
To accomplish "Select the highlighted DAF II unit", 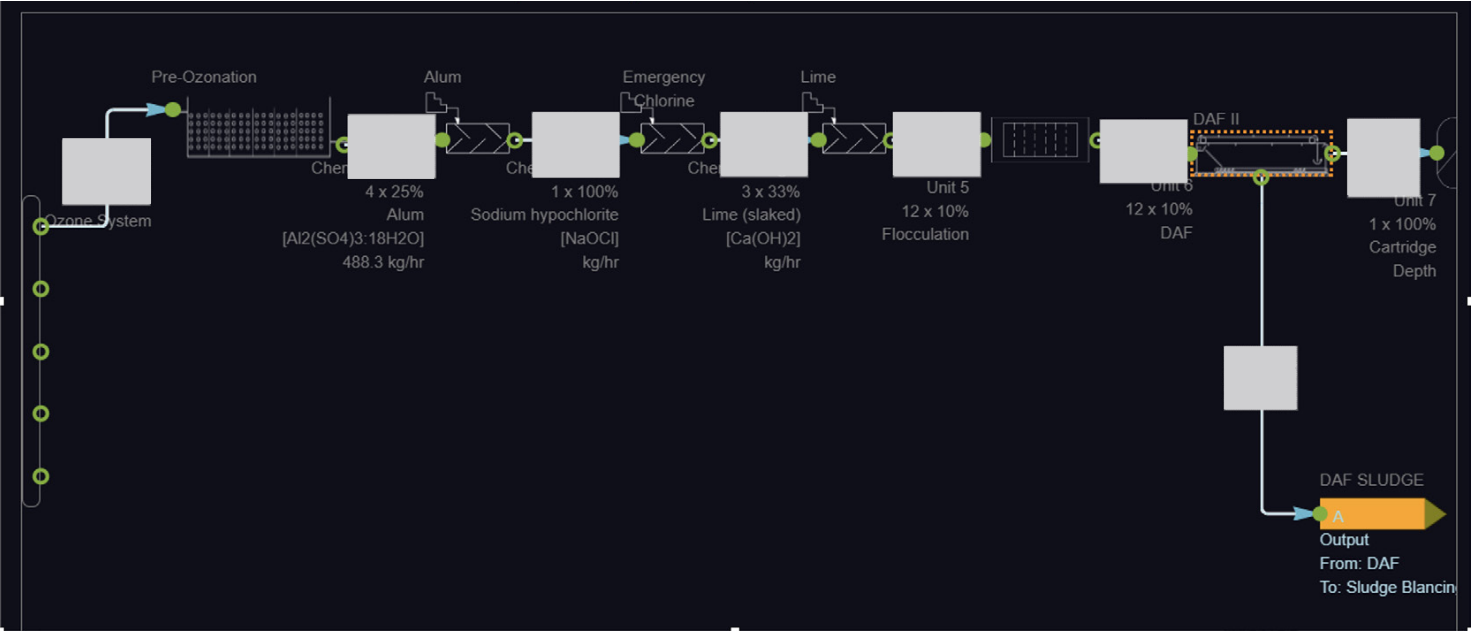I will click(1261, 153).
